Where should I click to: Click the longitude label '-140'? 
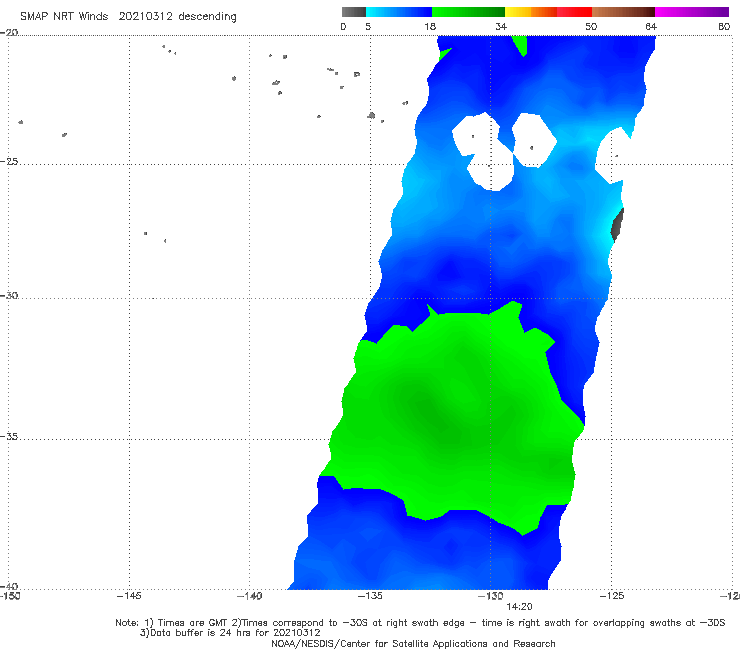pyautogui.click(x=249, y=596)
